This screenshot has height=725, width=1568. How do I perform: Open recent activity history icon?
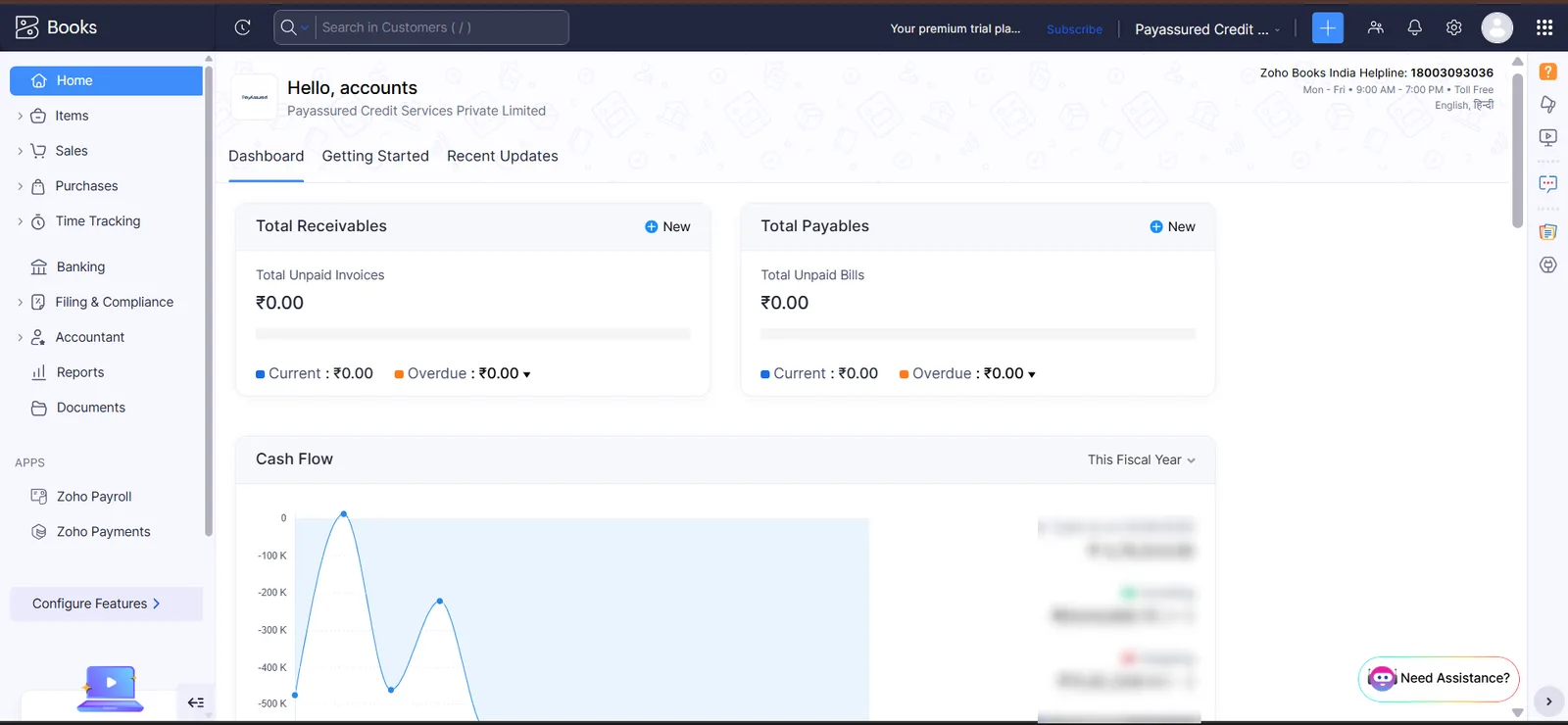coord(243,27)
